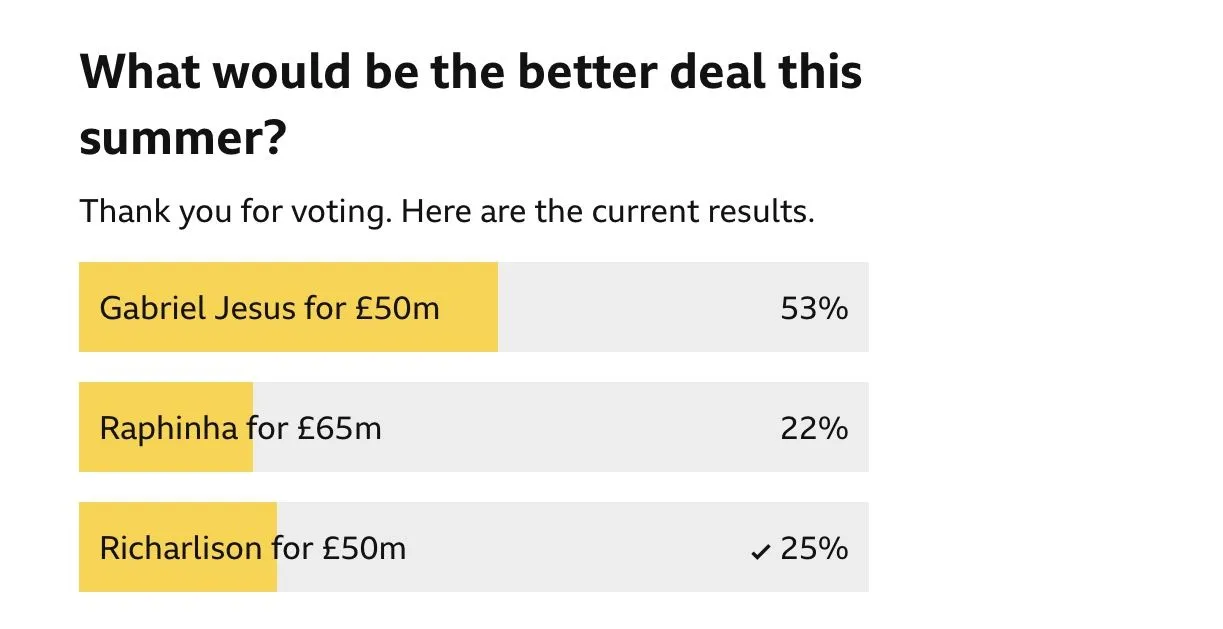Select the Richarlison for £50m option label
This screenshot has width=1223, height=629.
pyautogui.click(x=252, y=549)
